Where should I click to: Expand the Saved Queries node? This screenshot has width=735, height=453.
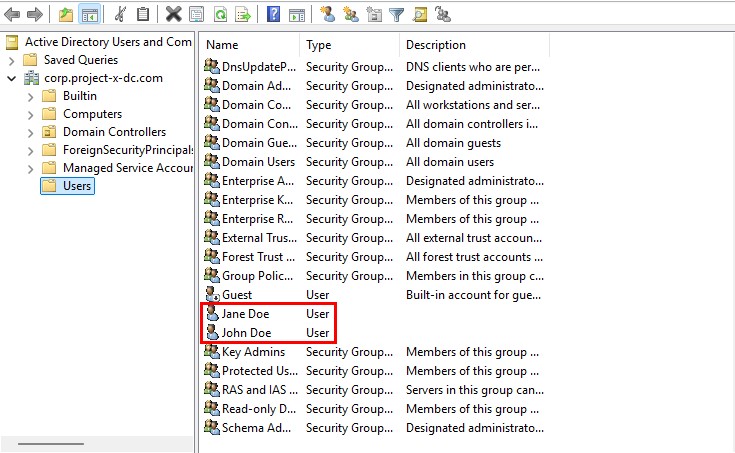[x=11, y=60]
